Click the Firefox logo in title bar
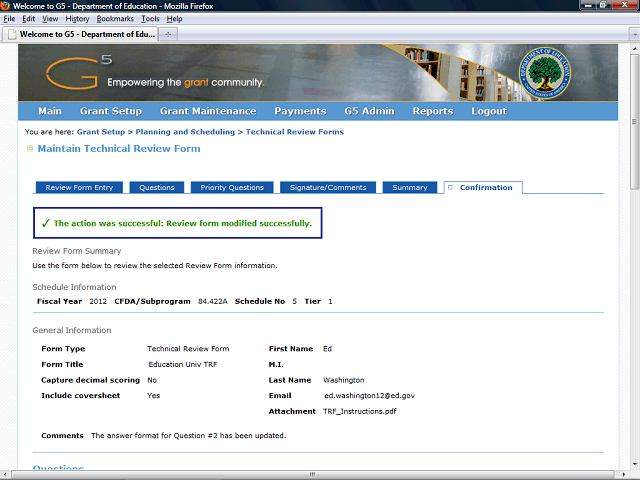The image size is (640, 480). tap(5, 6)
